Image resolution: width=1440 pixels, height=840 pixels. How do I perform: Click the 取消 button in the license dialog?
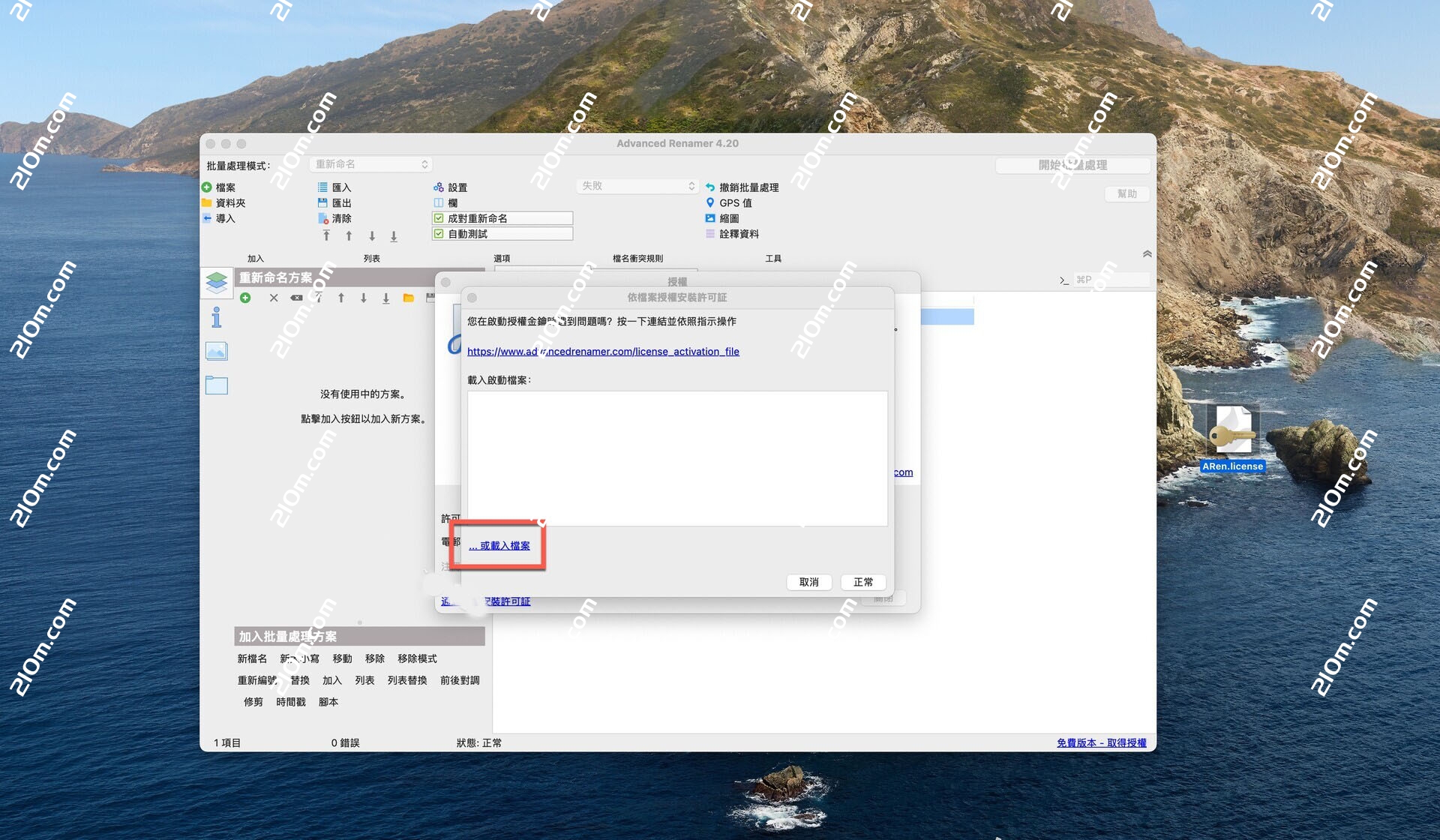tap(809, 582)
